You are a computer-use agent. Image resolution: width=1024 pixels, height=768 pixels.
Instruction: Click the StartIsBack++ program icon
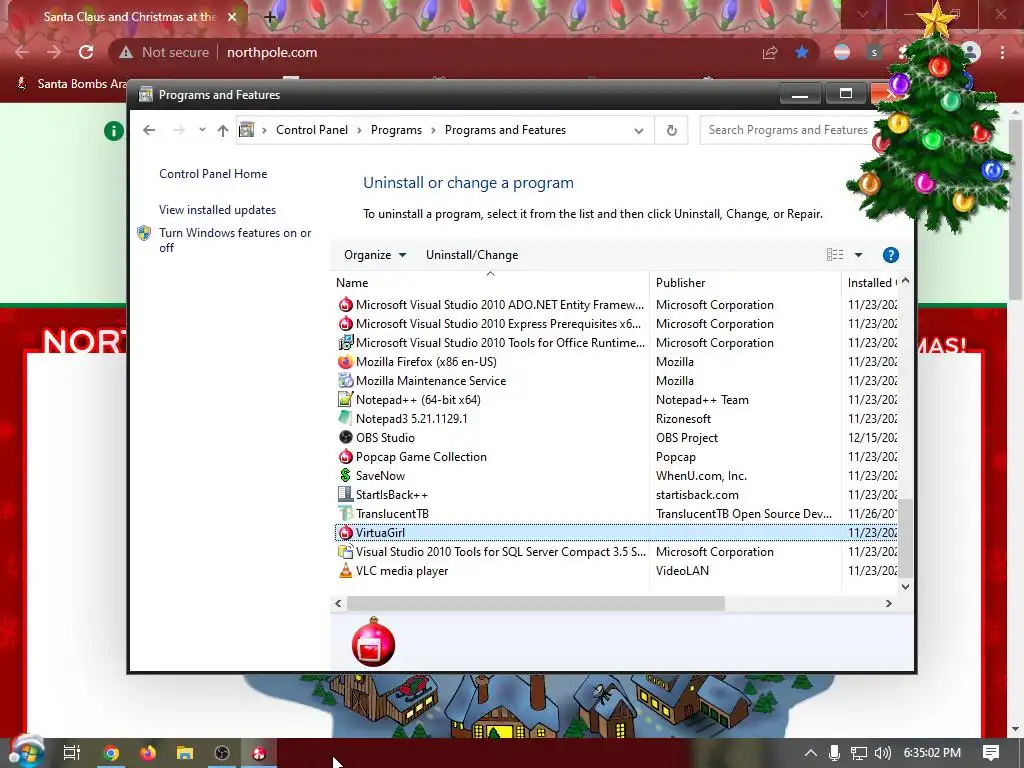345,495
